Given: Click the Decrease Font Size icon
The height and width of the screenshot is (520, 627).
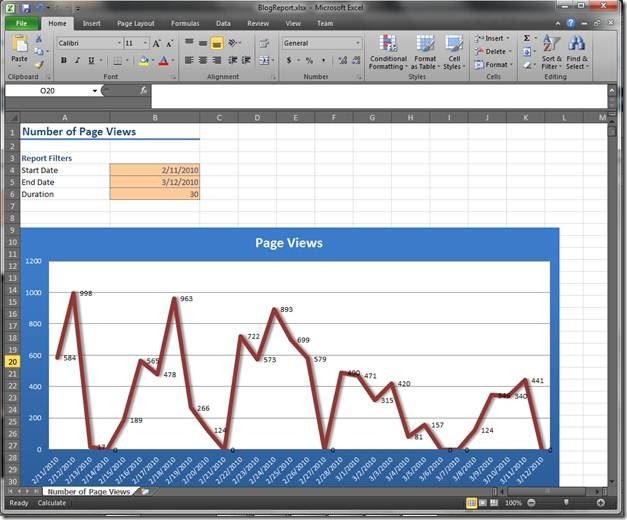Looking at the screenshot, I should 170,43.
